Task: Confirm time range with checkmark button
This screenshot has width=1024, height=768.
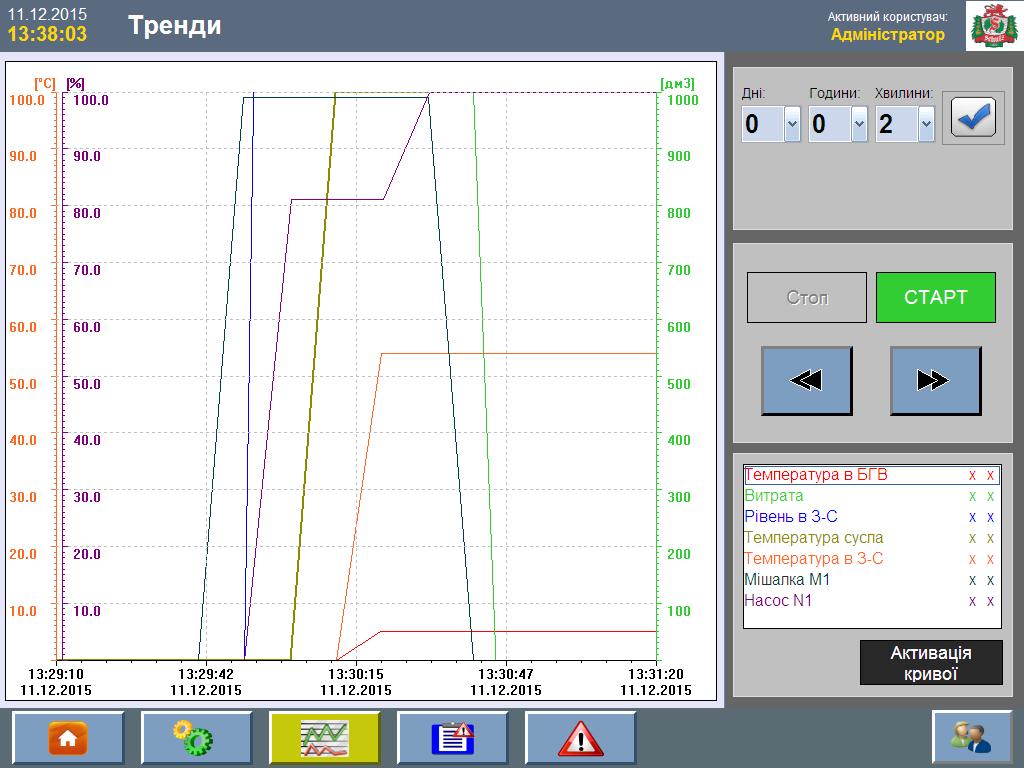Action: (972, 120)
